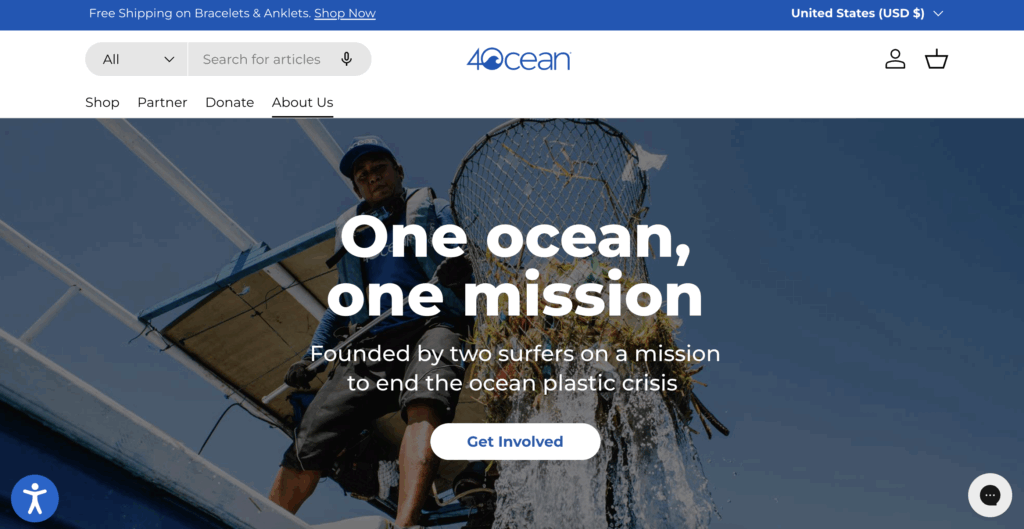Start voice search with microphone icon
The width and height of the screenshot is (1024, 529).
click(347, 59)
